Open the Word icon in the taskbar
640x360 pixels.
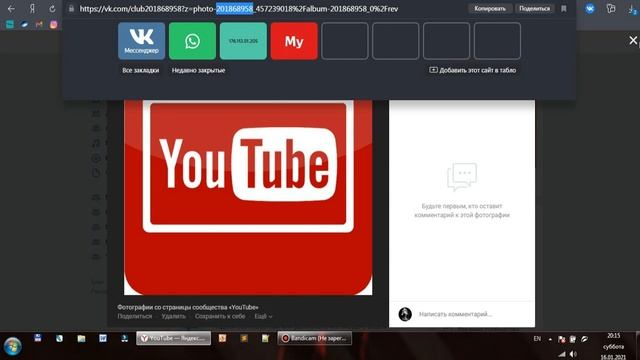103,338
